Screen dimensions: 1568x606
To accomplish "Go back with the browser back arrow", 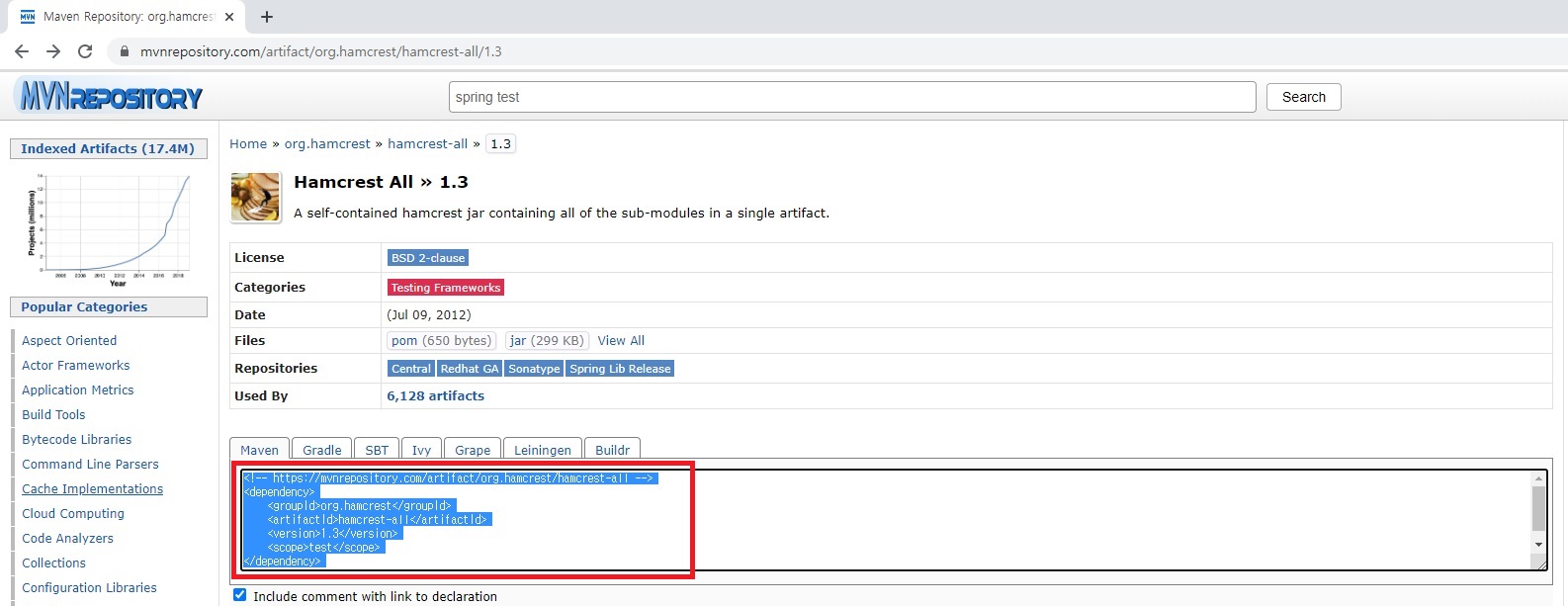I will click(22, 51).
